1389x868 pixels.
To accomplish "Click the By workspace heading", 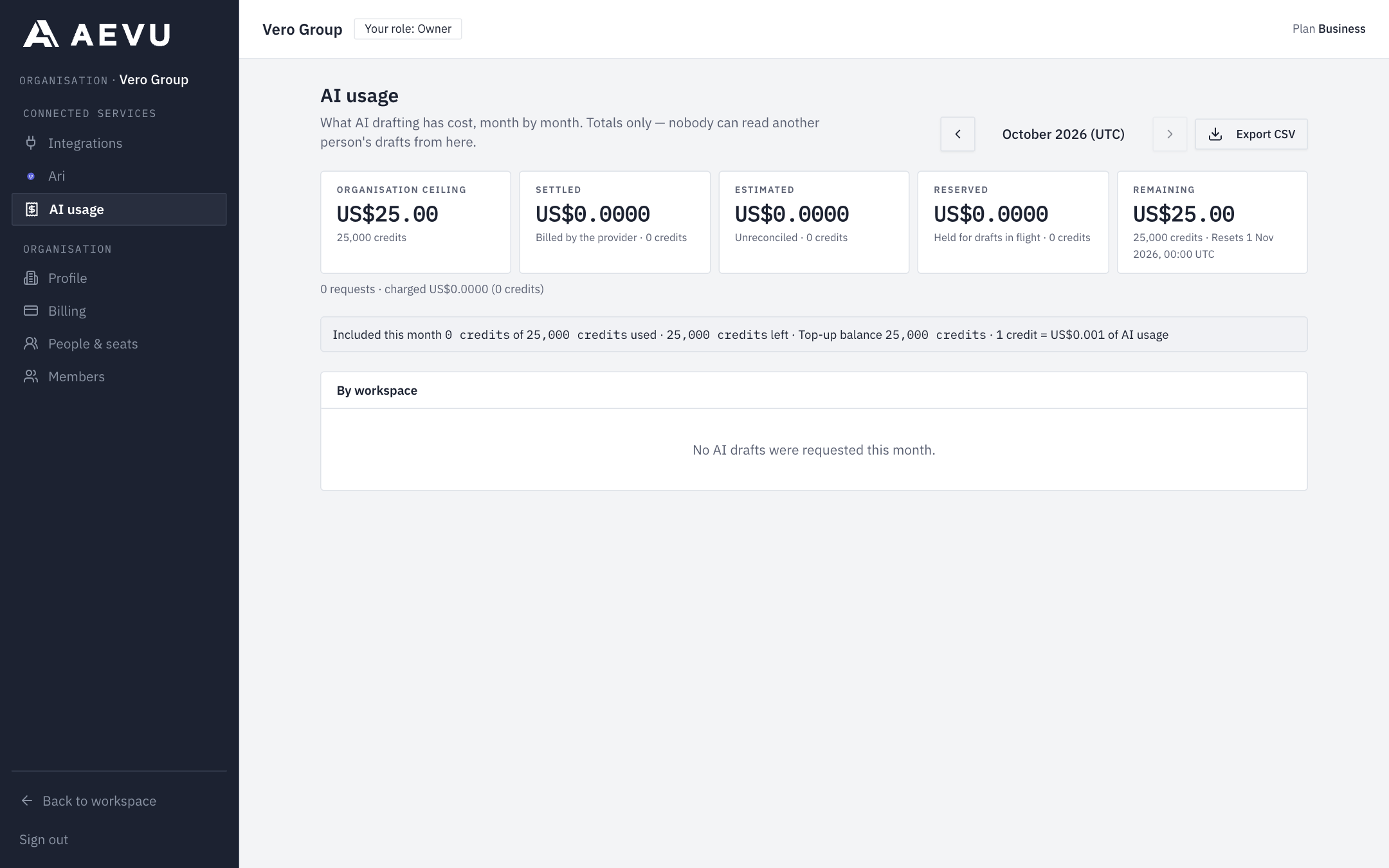I will tap(377, 390).
